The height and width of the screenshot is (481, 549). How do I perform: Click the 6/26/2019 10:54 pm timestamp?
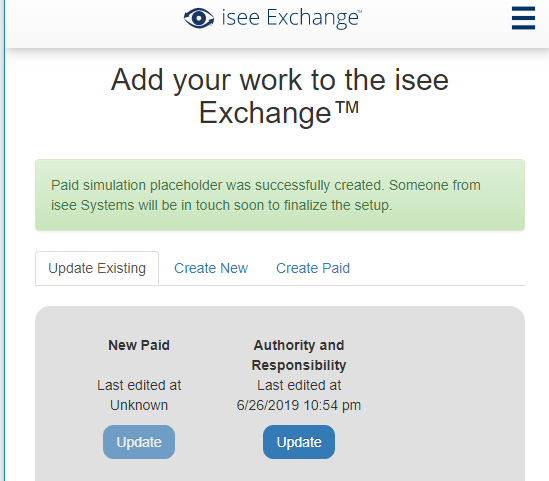[299, 405]
